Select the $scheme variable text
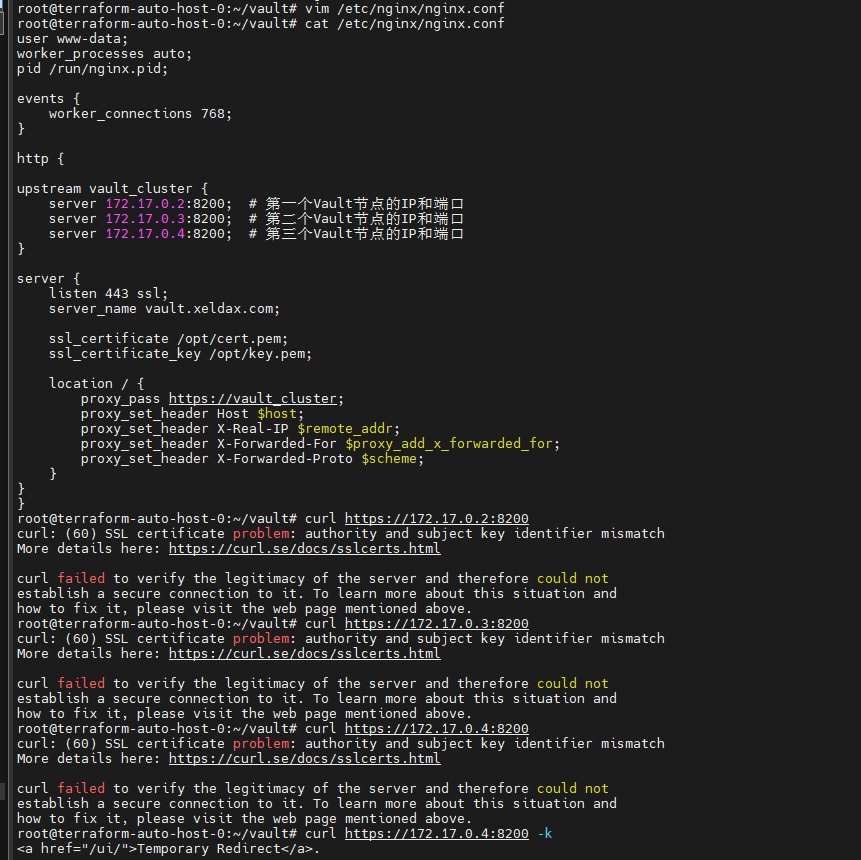This screenshot has width=861, height=860. pos(389,459)
